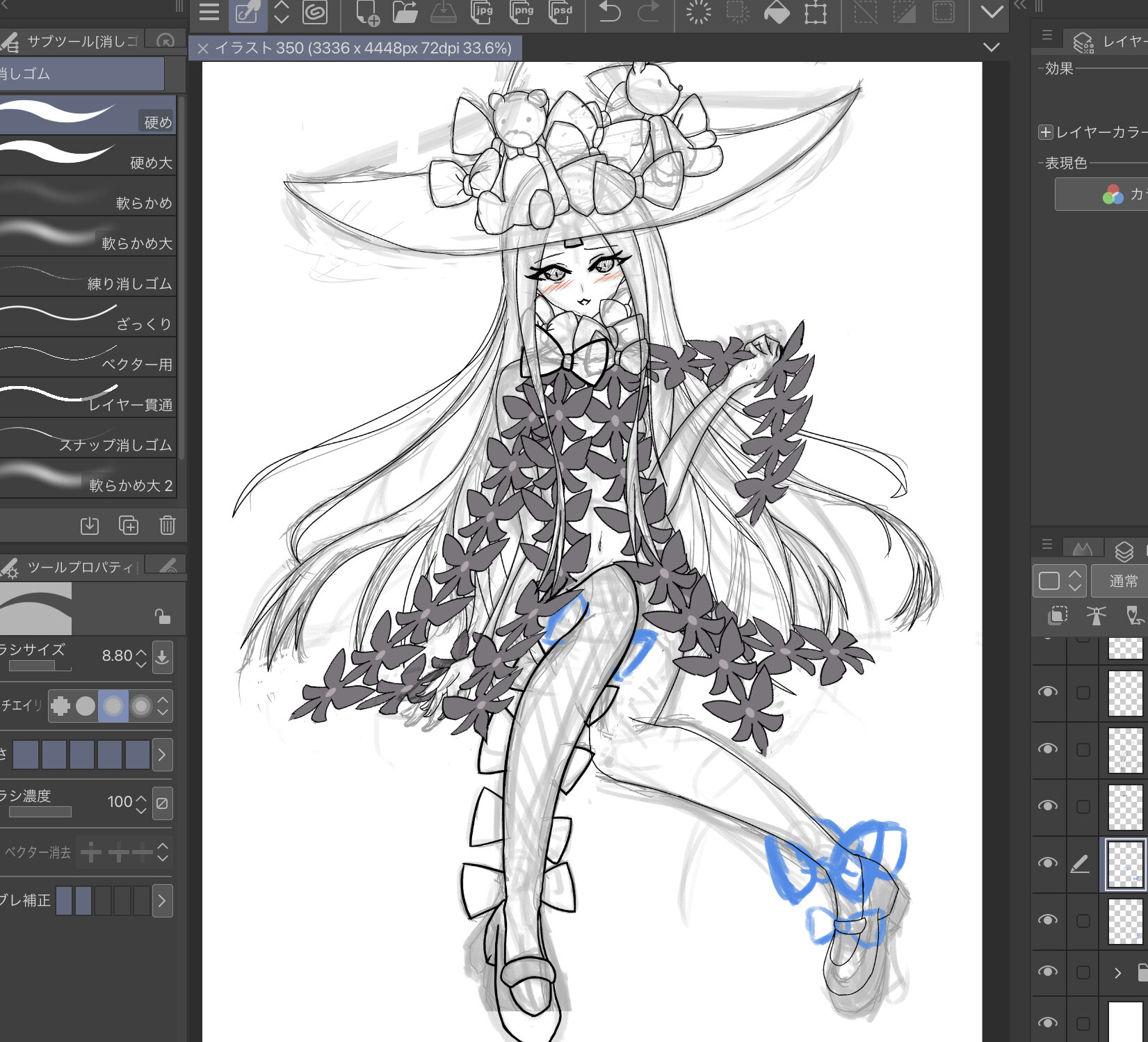
Task: Toggle the tool property lock icon
Action: 162,616
